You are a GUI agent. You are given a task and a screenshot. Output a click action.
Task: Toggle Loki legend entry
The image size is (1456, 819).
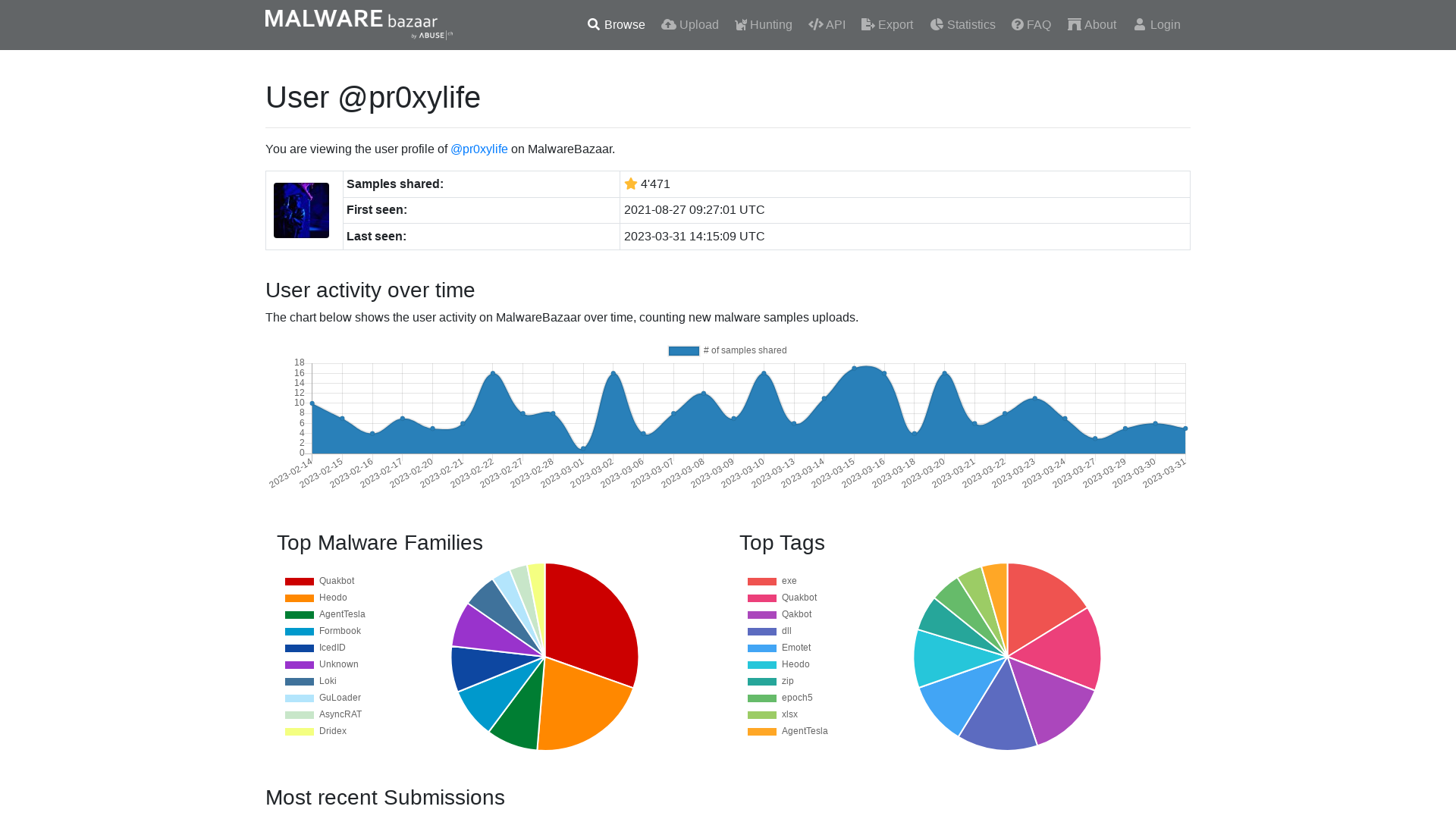(x=311, y=681)
